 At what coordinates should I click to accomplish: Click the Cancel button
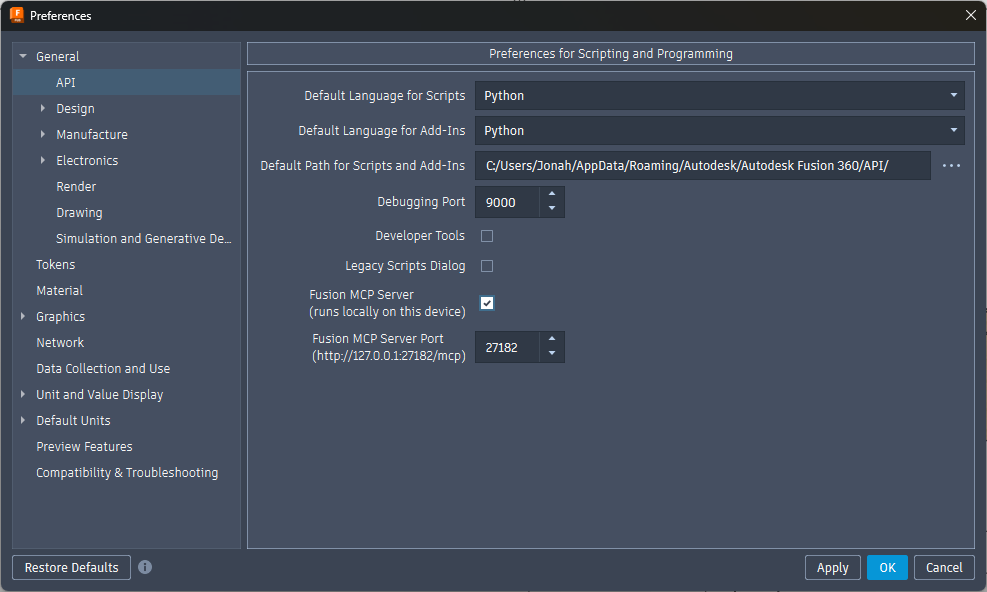click(944, 567)
